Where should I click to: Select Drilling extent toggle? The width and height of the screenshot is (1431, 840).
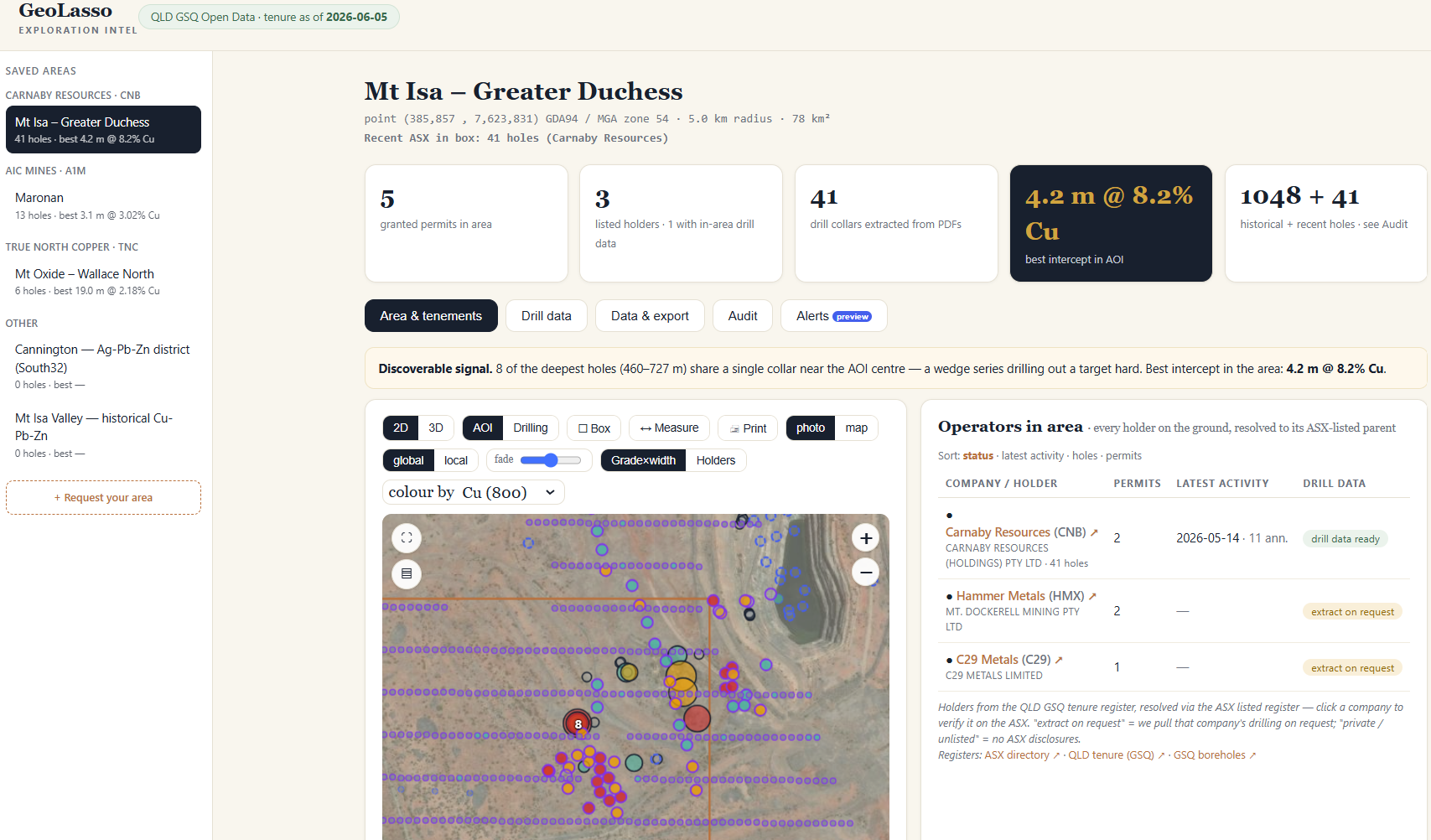531,428
